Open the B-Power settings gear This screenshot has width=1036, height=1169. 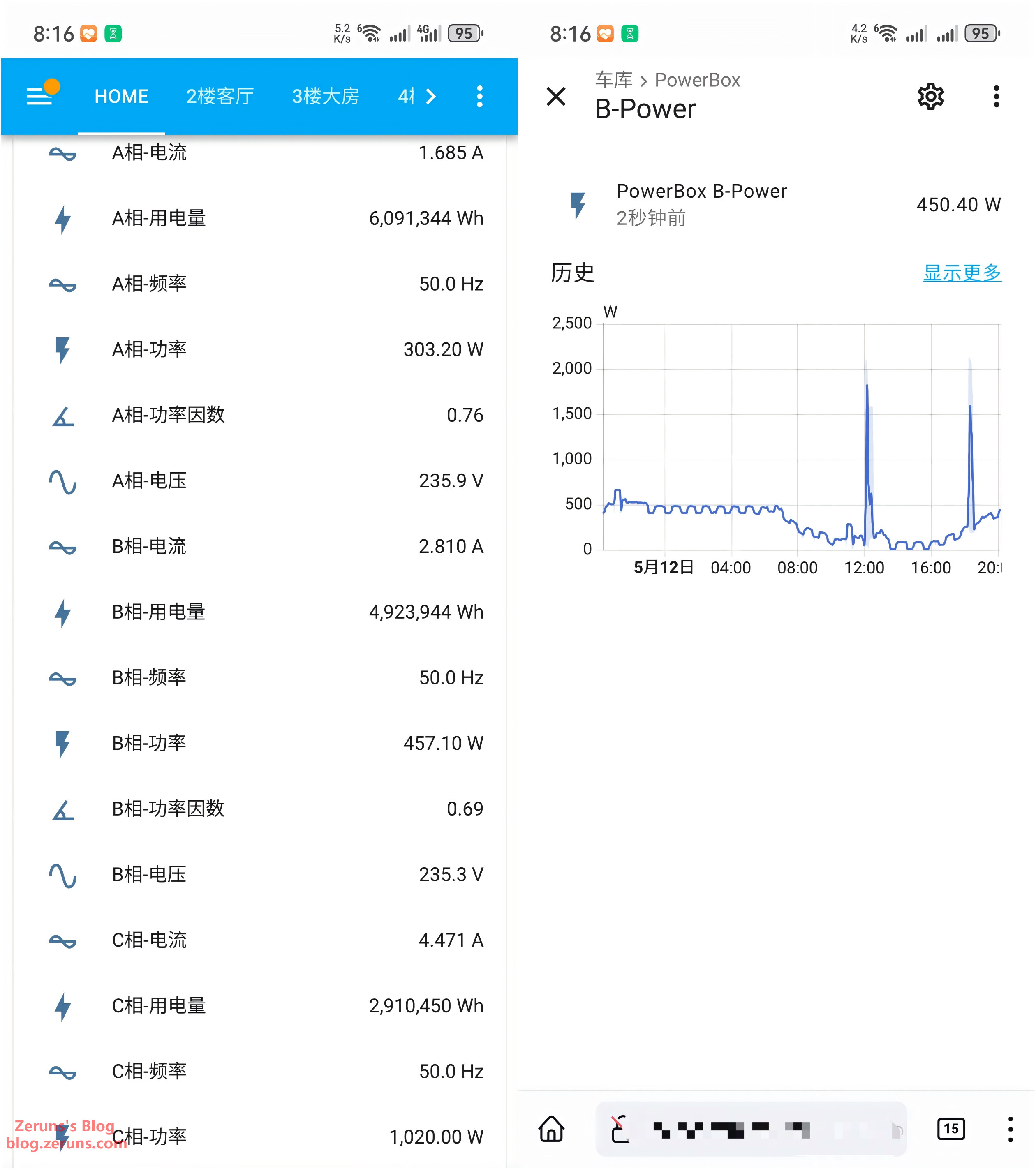930,96
